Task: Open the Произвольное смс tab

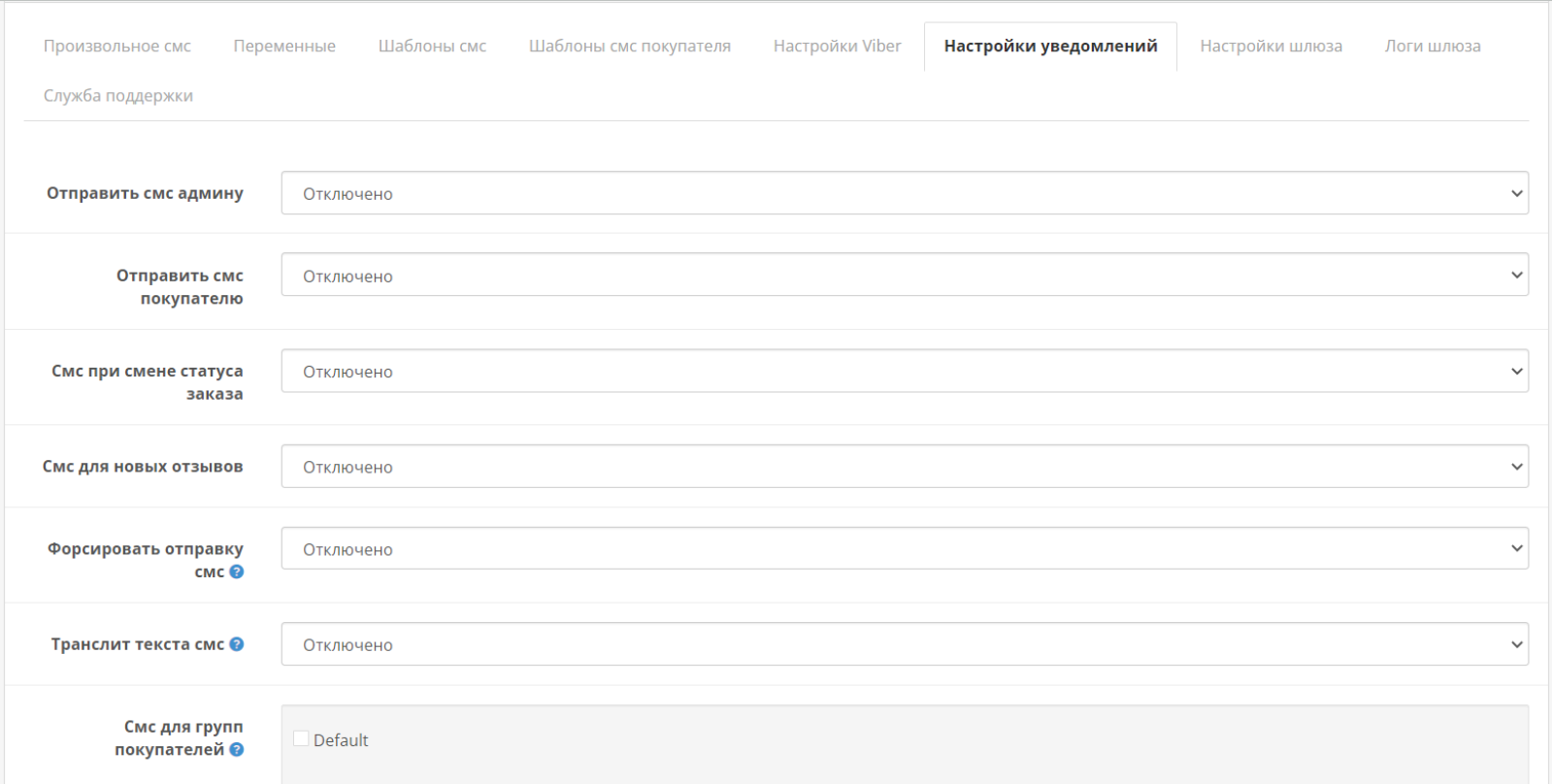Action: 117,46
